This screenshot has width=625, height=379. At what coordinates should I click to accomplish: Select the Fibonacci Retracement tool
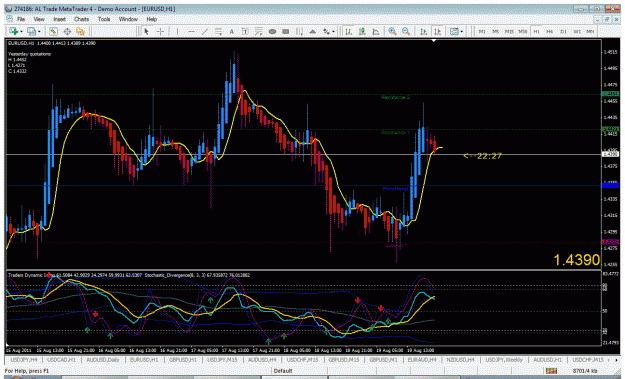tap(259, 31)
